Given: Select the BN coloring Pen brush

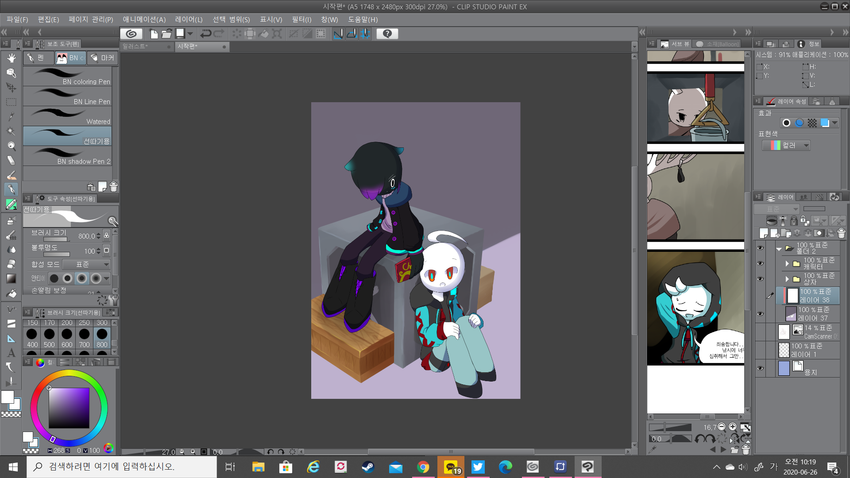Looking at the screenshot, I should pyautogui.click(x=67, y=76).
